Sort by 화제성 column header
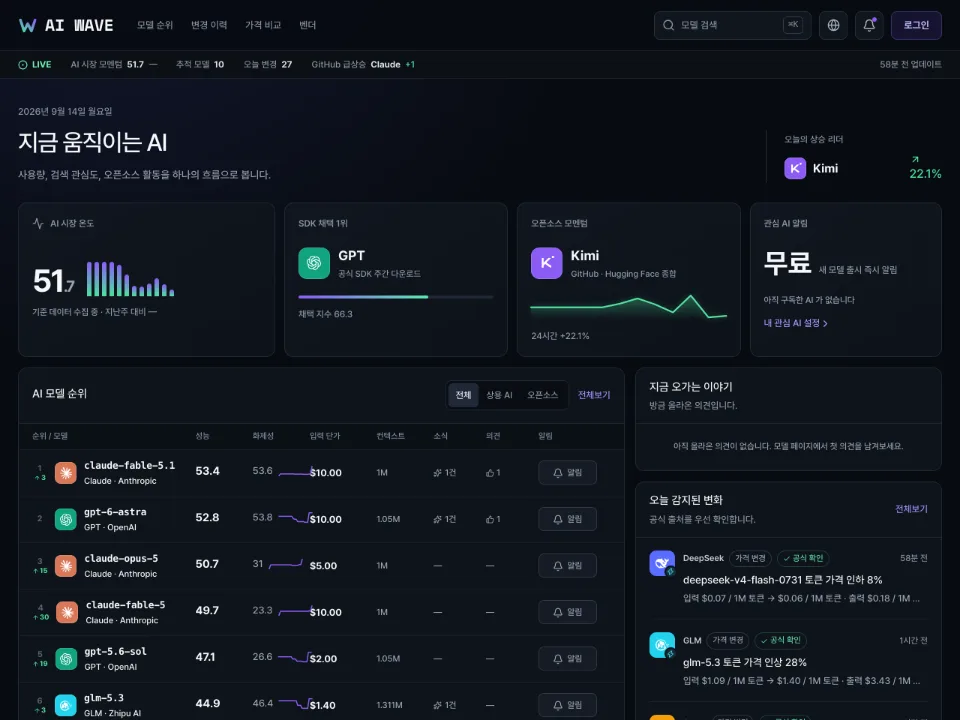Image resolution: width=960 pixels, height=720 pixels. point(263,436)
